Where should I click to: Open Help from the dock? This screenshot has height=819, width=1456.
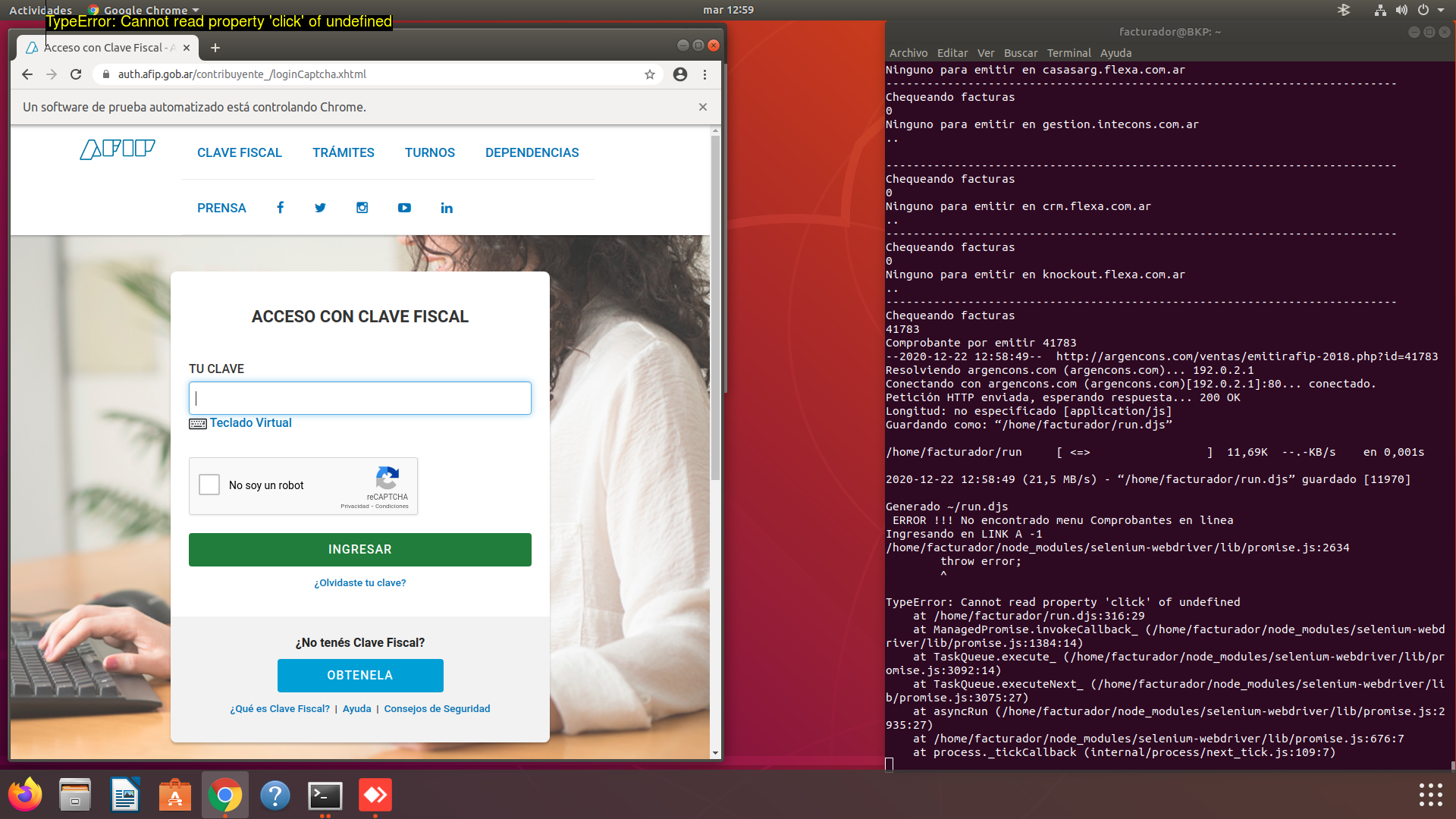(275, 795)
